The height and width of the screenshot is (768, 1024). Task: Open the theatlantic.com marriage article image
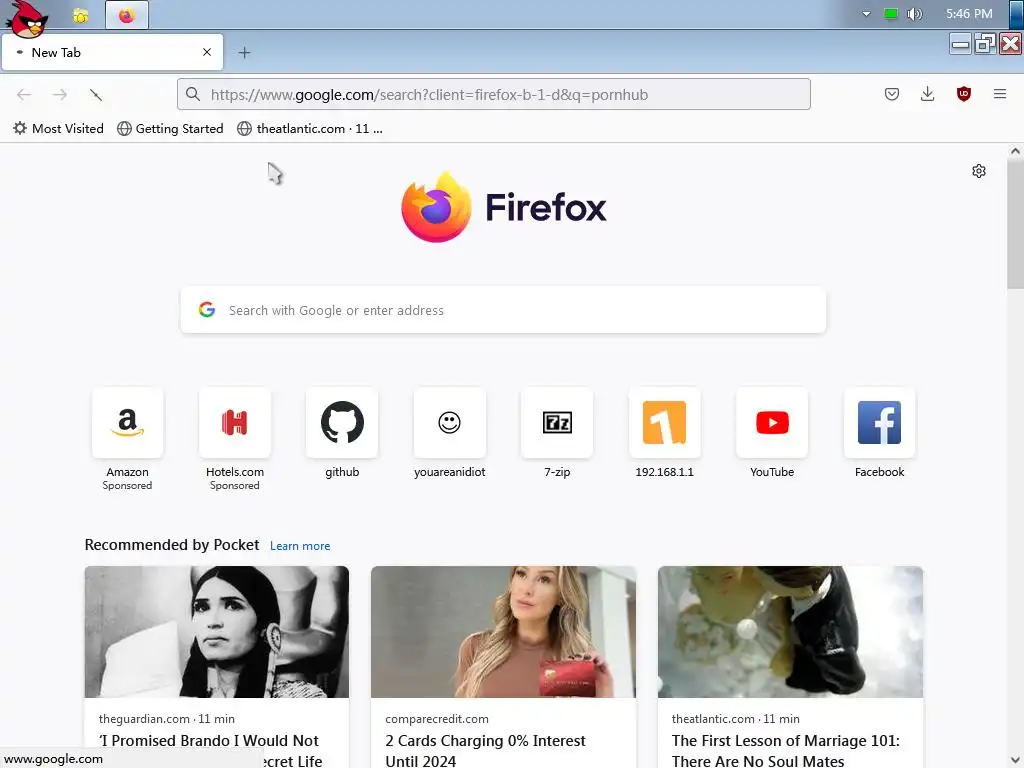point(790,632)
